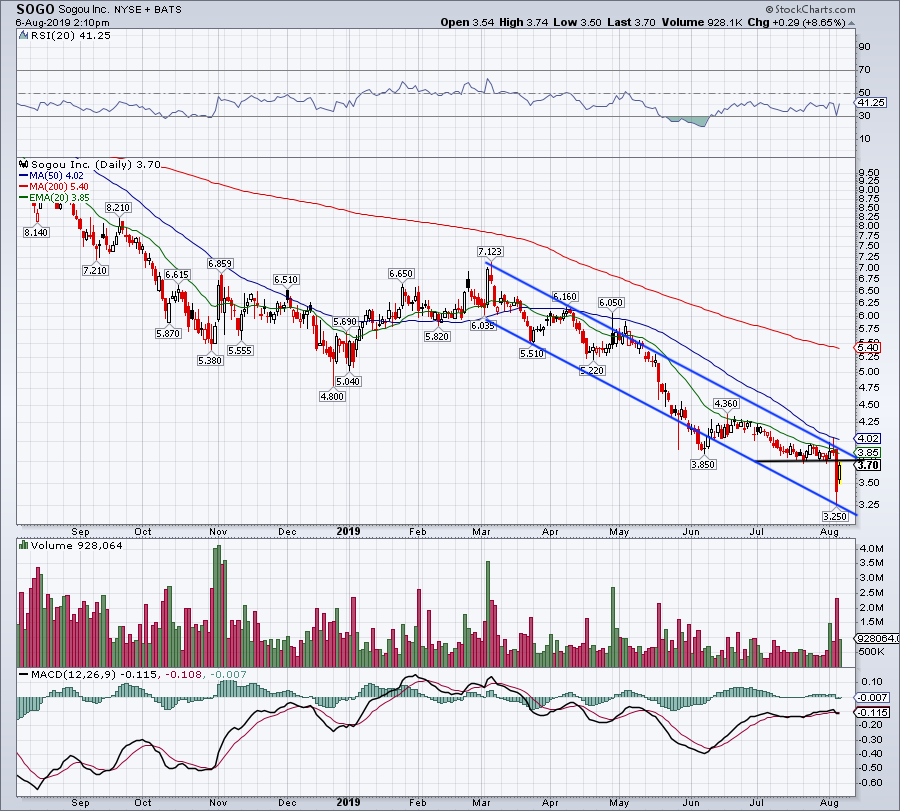This screenshot has height=811, width=900.
Task: Click the 8.140 price label
Action: [36, 232]
